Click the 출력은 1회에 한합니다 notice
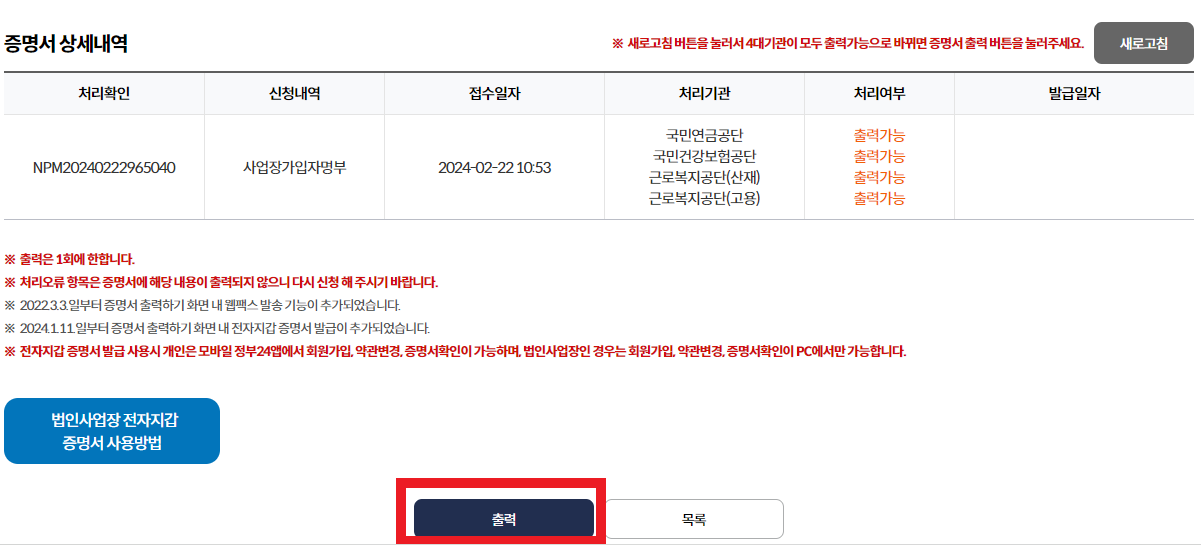This screenshot has width=1201, height=545. [x=69, y=259]
